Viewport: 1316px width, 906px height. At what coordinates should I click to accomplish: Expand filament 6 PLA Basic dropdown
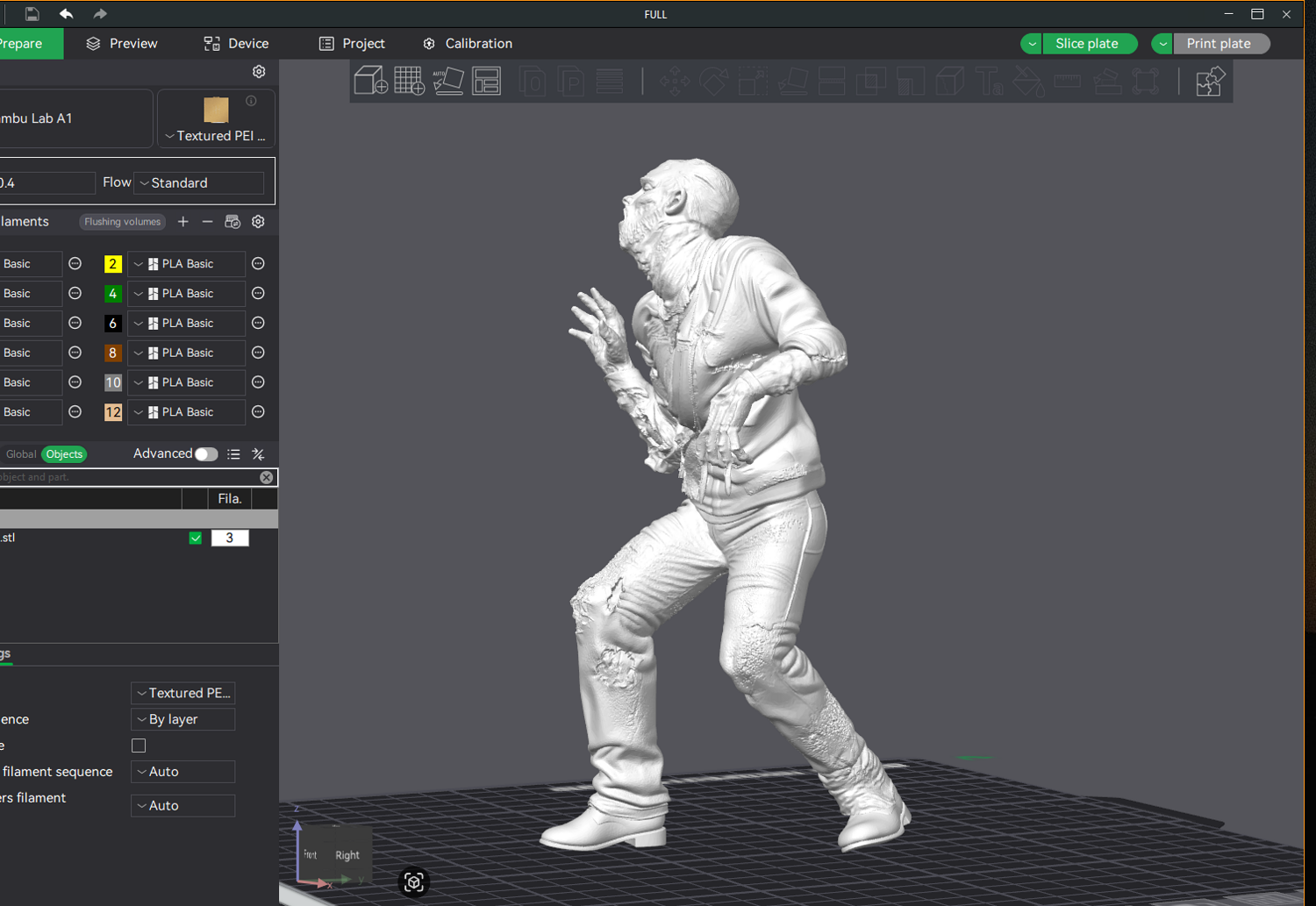click(187, 324)
